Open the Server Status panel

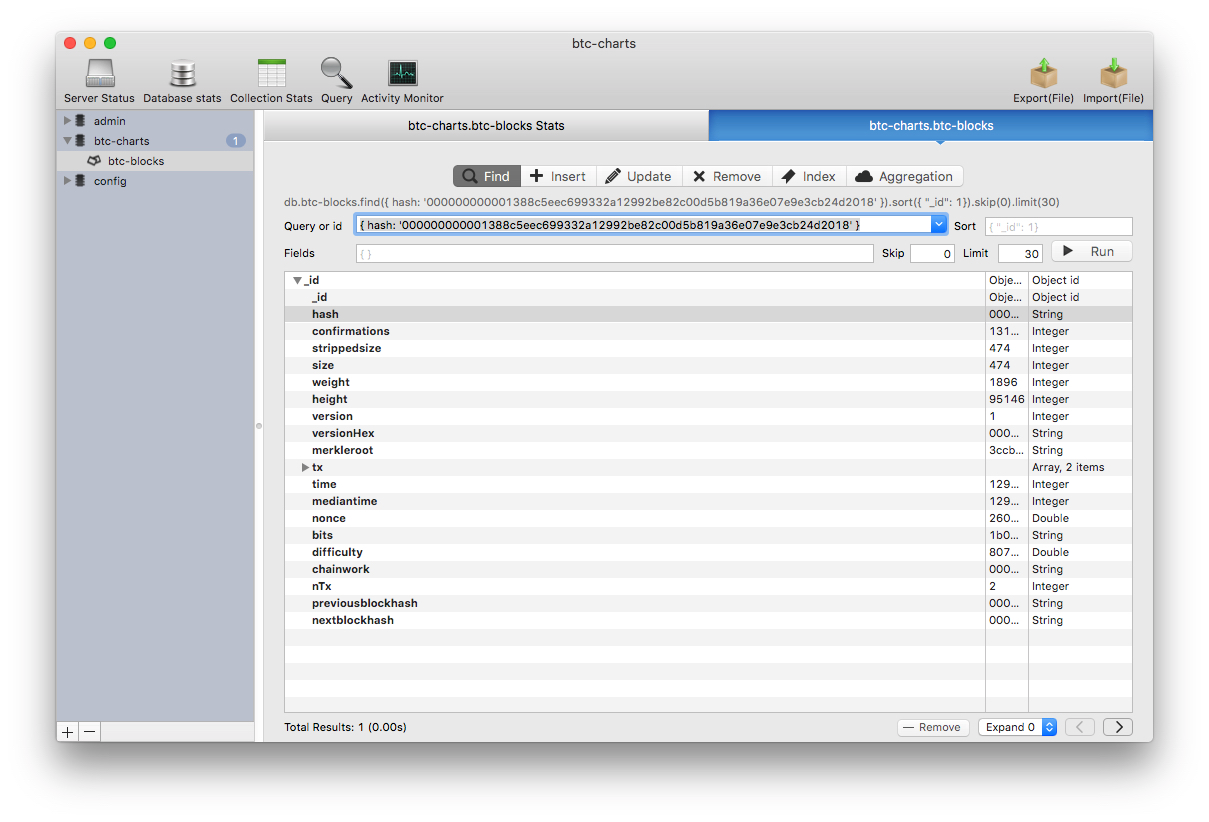pos(98,79)
